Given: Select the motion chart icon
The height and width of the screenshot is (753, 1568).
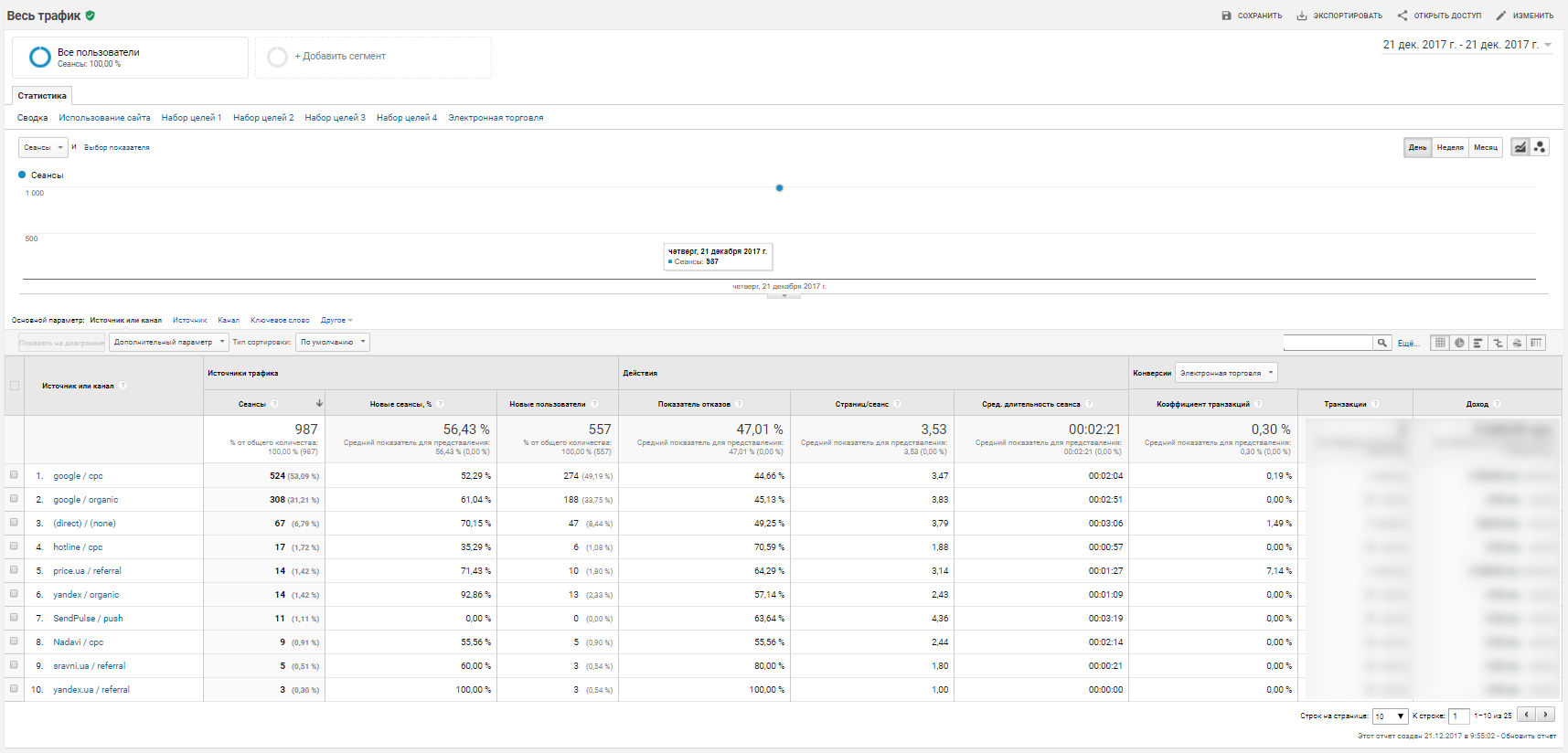Looking at the screenshot, I should pyautogui.click(x=1540, y=147).
